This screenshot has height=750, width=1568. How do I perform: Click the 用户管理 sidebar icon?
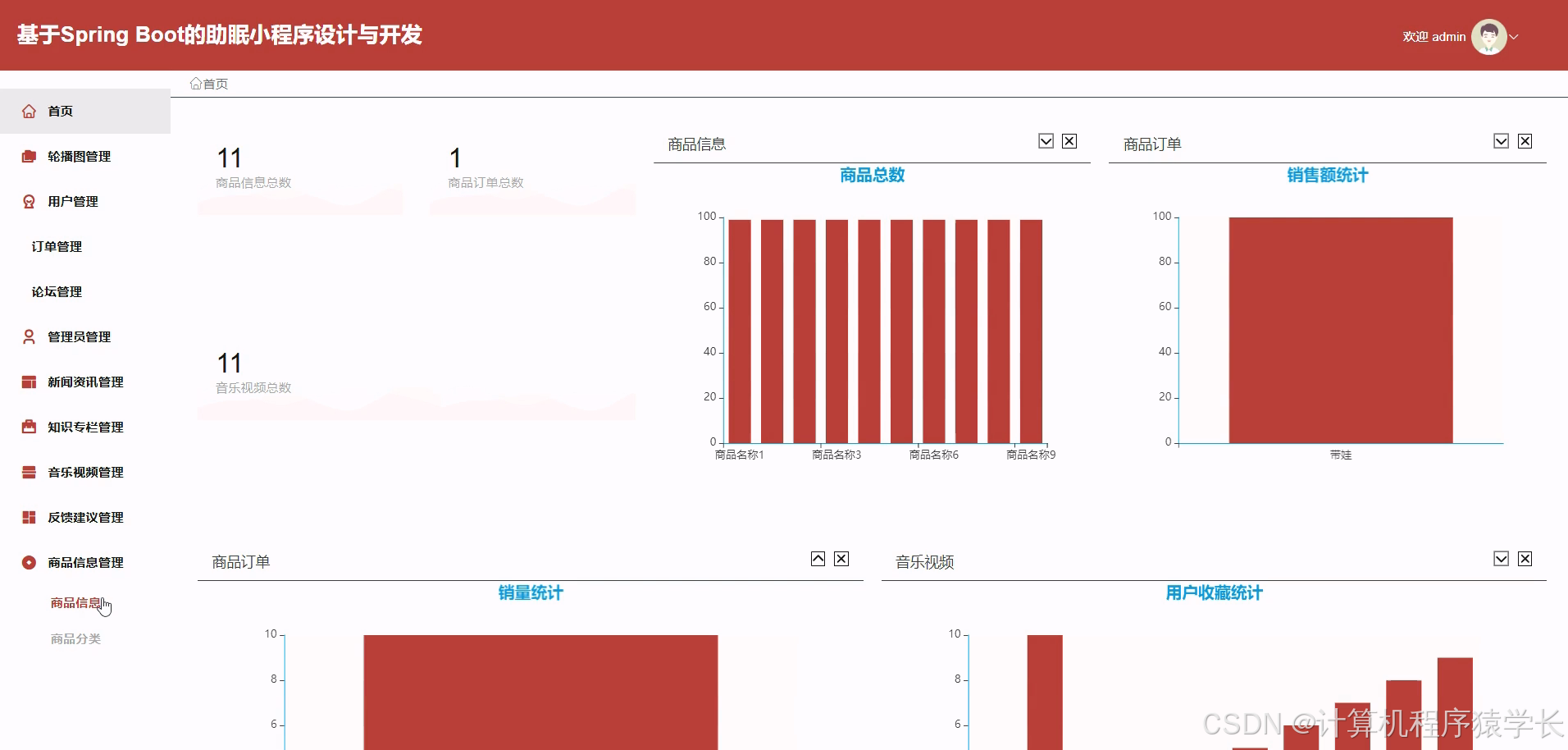tap(29, 201)
